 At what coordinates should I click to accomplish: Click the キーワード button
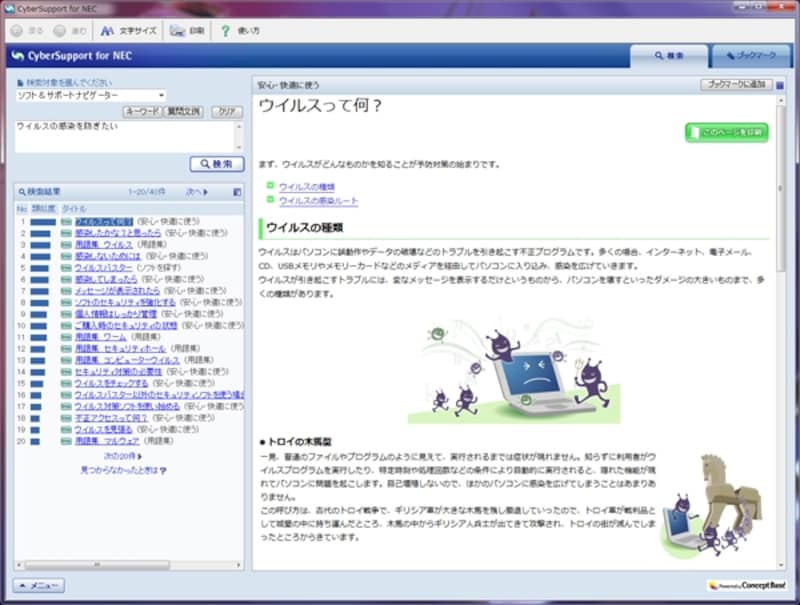141,112
